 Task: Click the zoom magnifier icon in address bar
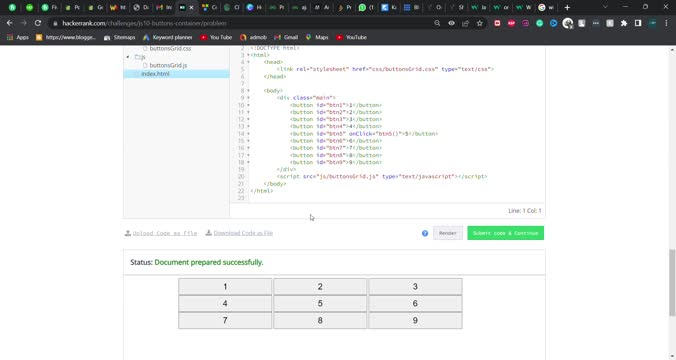click(437, 23)
